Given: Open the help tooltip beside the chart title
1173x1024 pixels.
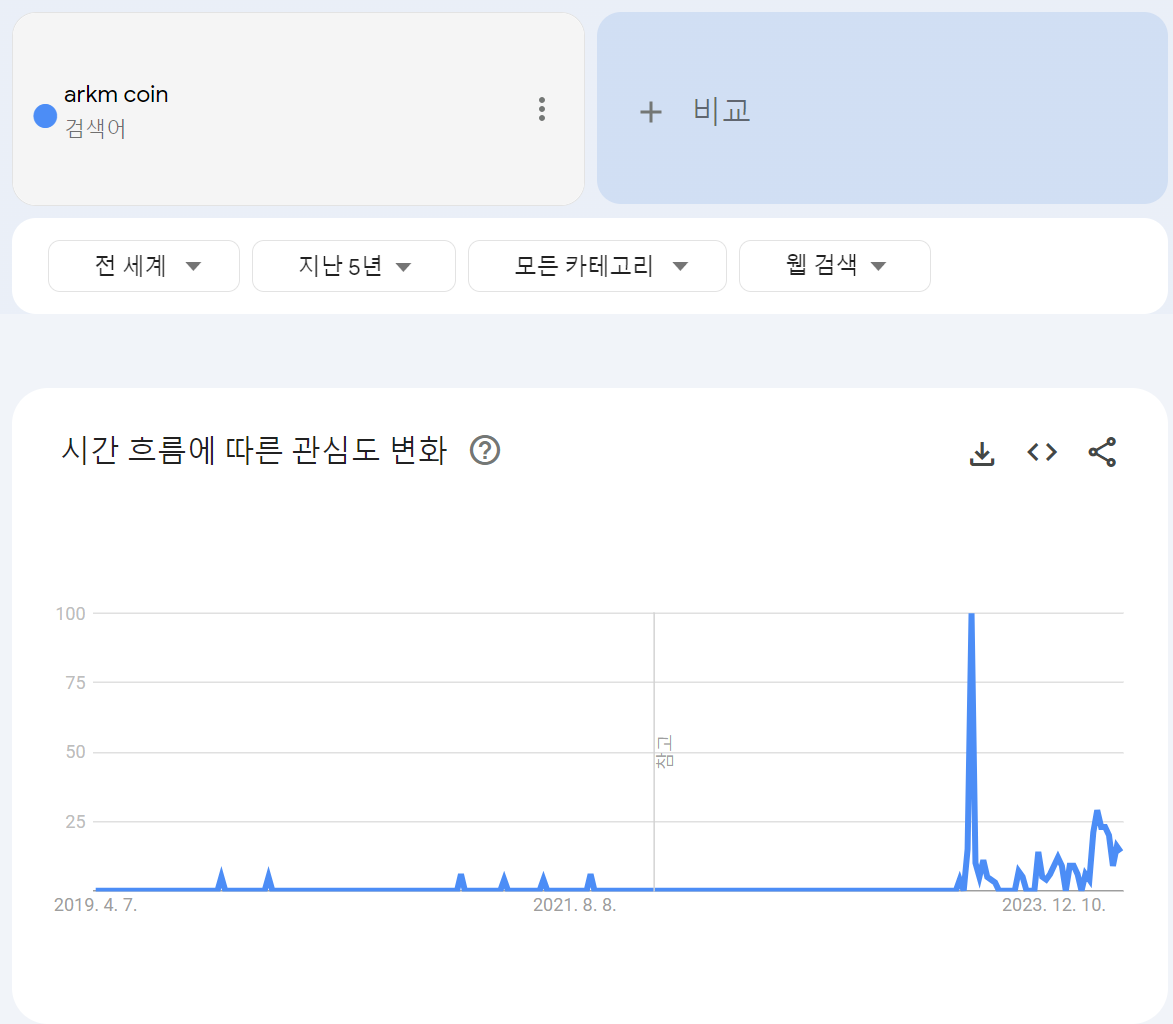Looking at the screenshot, I should tap(485, 451).
